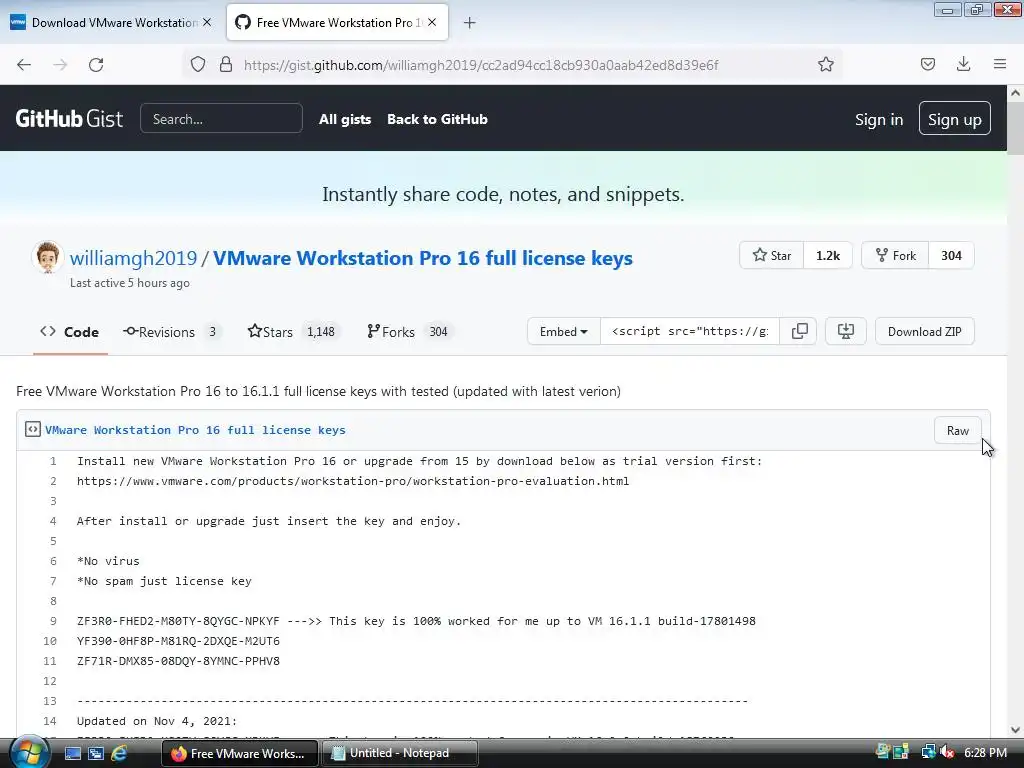Open williamgh2019 avatar image

[x=48, y=257]
